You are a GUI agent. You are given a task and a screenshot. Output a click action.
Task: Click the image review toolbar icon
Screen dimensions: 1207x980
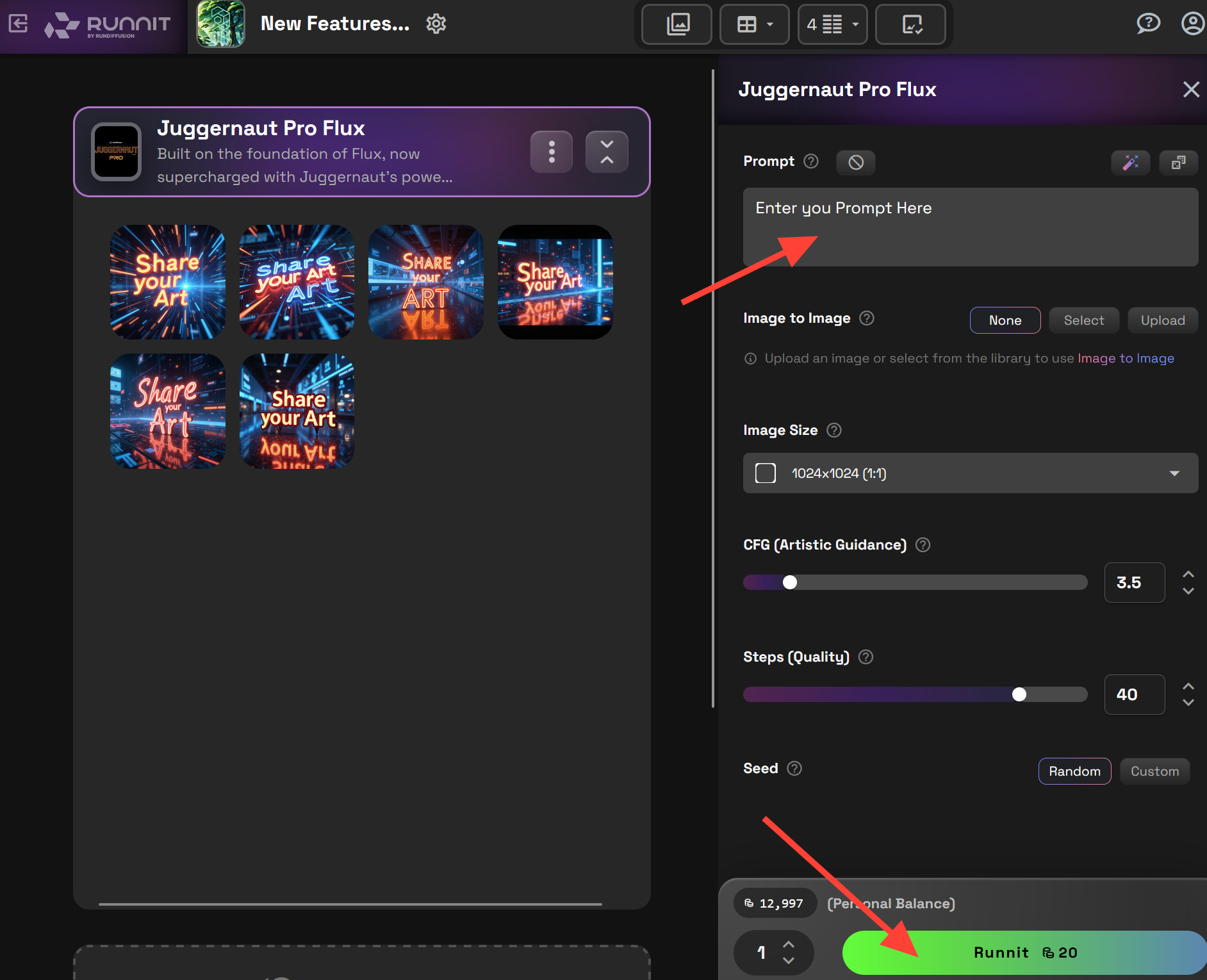pyautogui.click(x=911, y=24)
